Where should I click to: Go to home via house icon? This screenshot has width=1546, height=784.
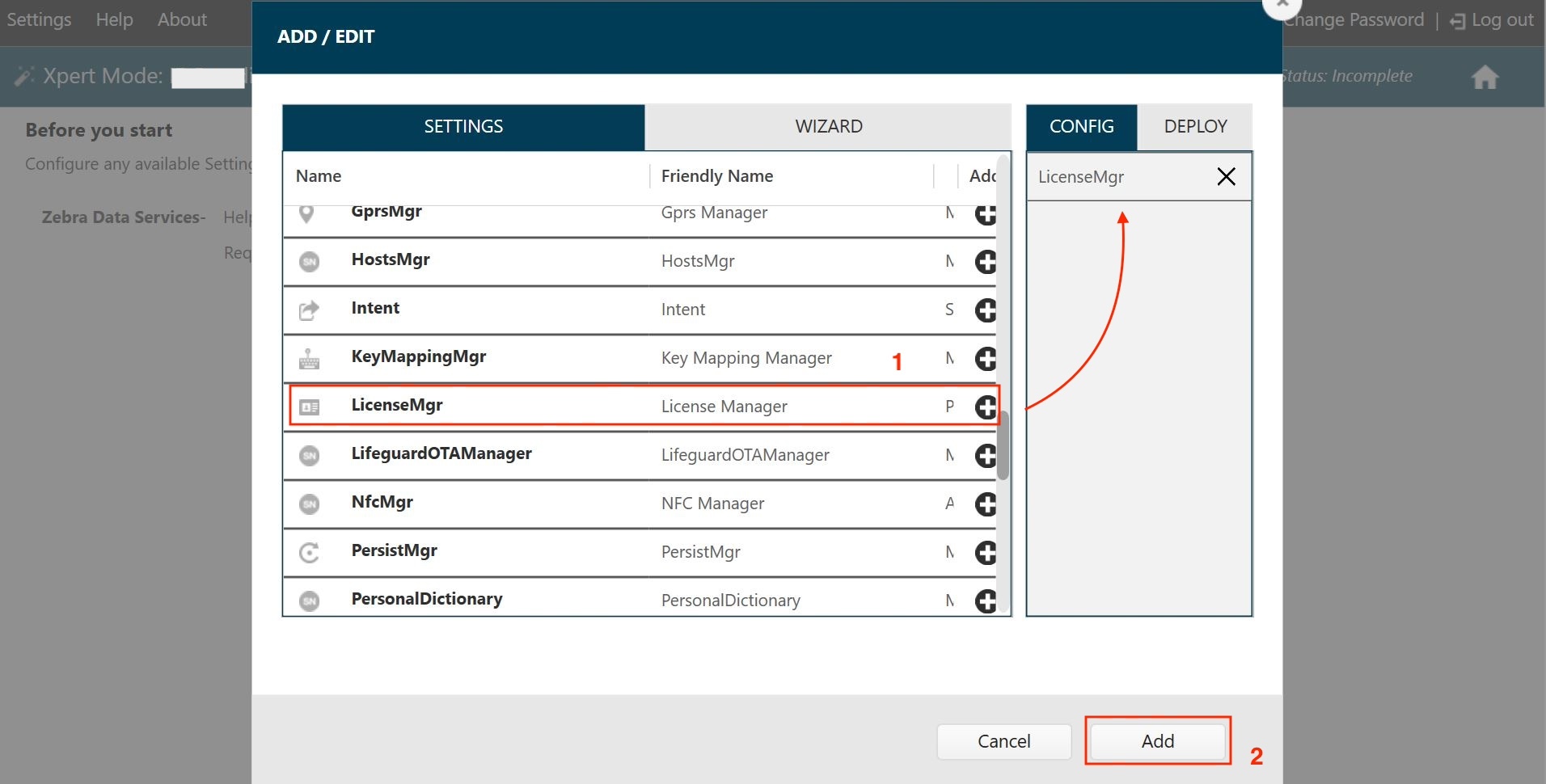(x=1485, y=77)
